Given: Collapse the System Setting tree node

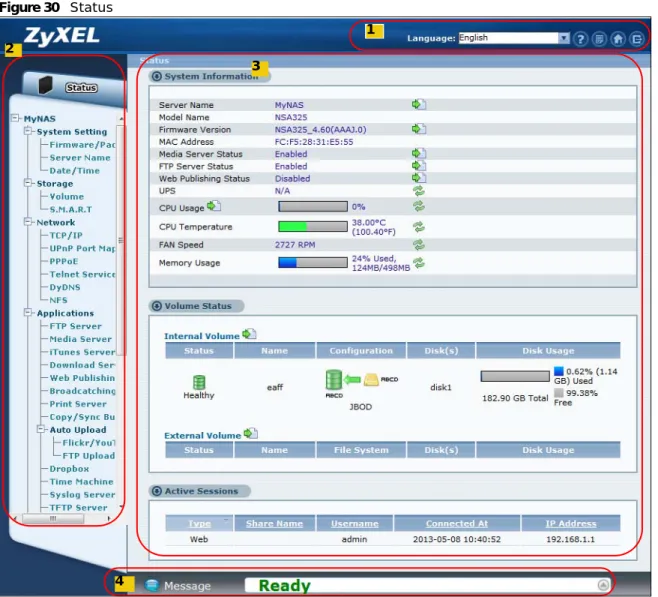Looking at the screenshot, I should pos(28,131).
